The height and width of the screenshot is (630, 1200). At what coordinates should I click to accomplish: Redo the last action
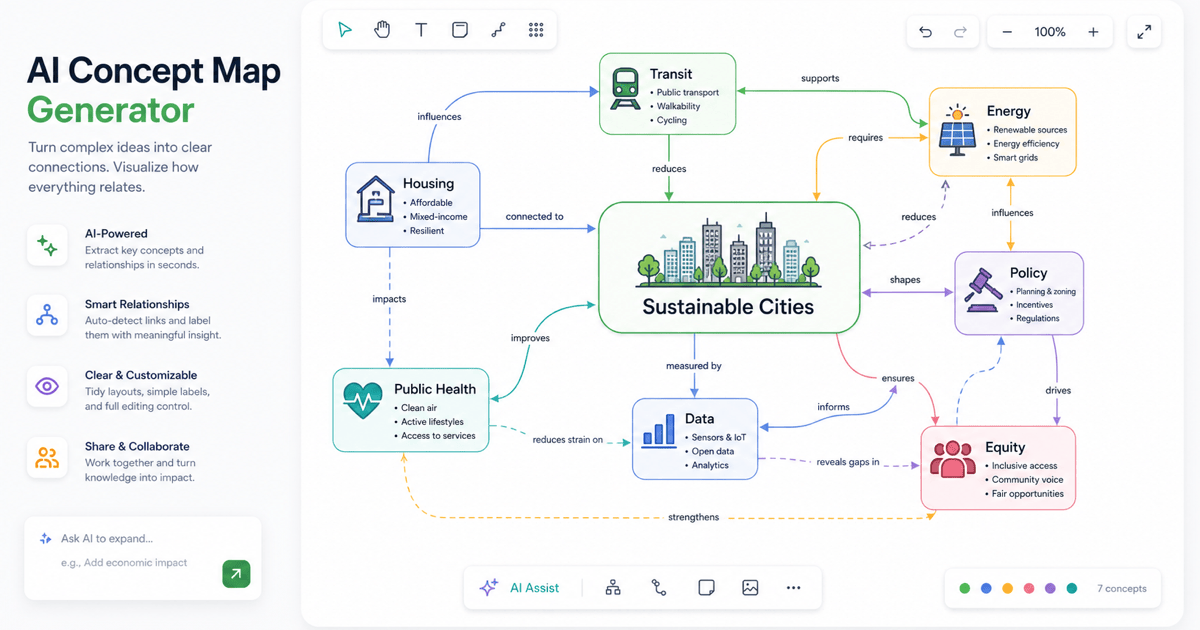coord(960,32)
